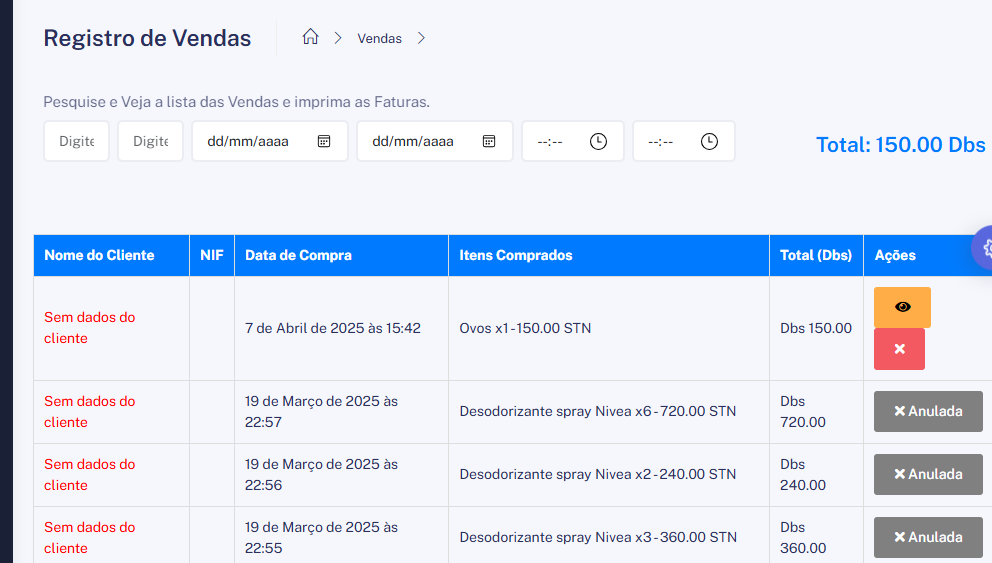Click clock icon on first time field
The height and width of the screenshot is (563, 992).
pos(598,141)
